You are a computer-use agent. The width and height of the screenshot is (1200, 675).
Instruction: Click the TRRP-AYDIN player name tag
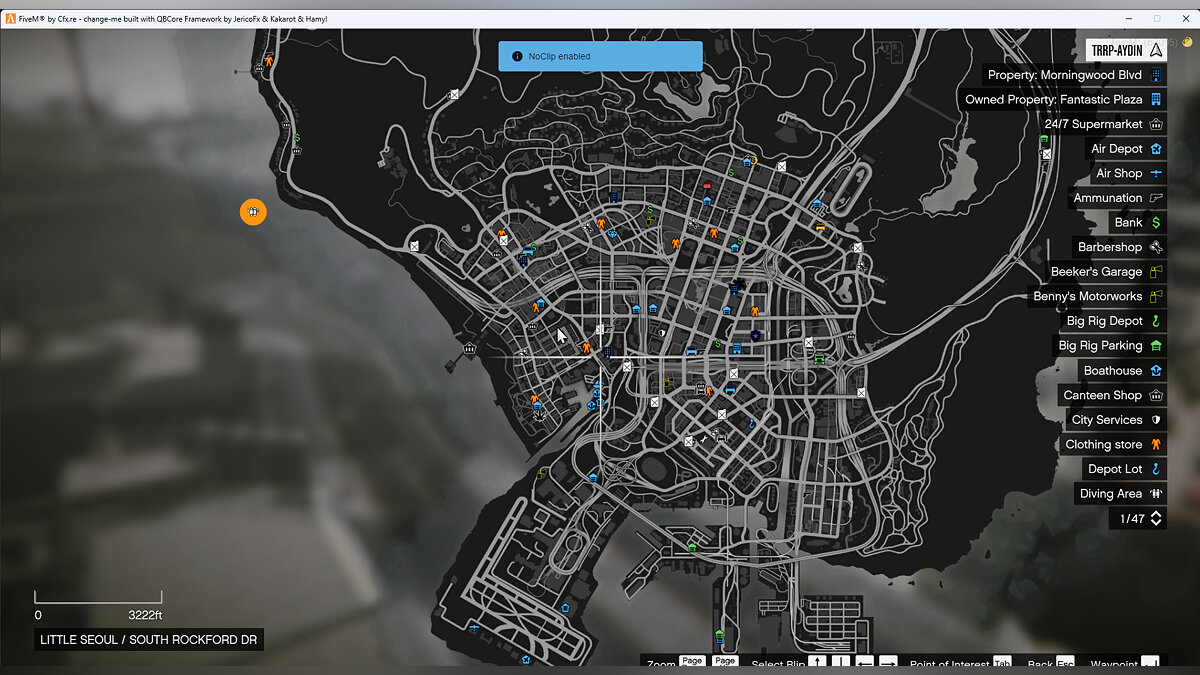pyautogui.click(x=1125, y=49)
